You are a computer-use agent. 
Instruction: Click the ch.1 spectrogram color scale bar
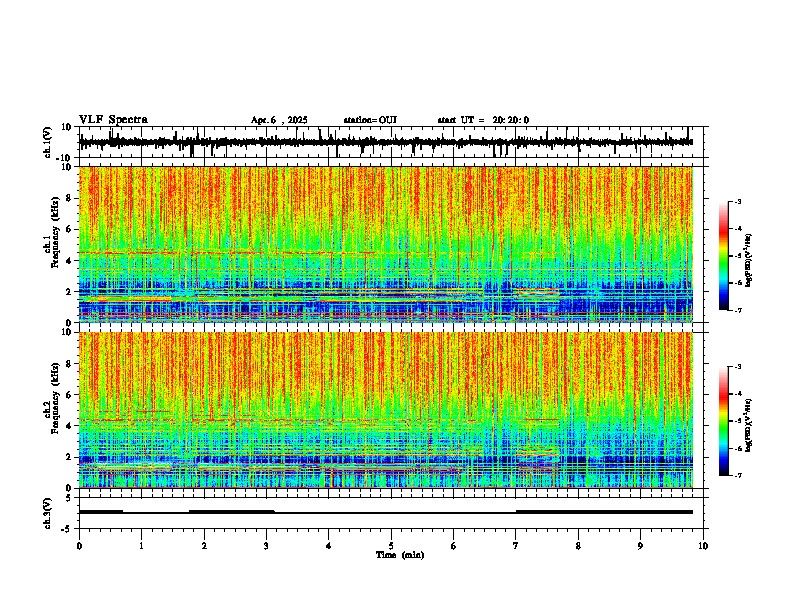(x=724, y=256)
